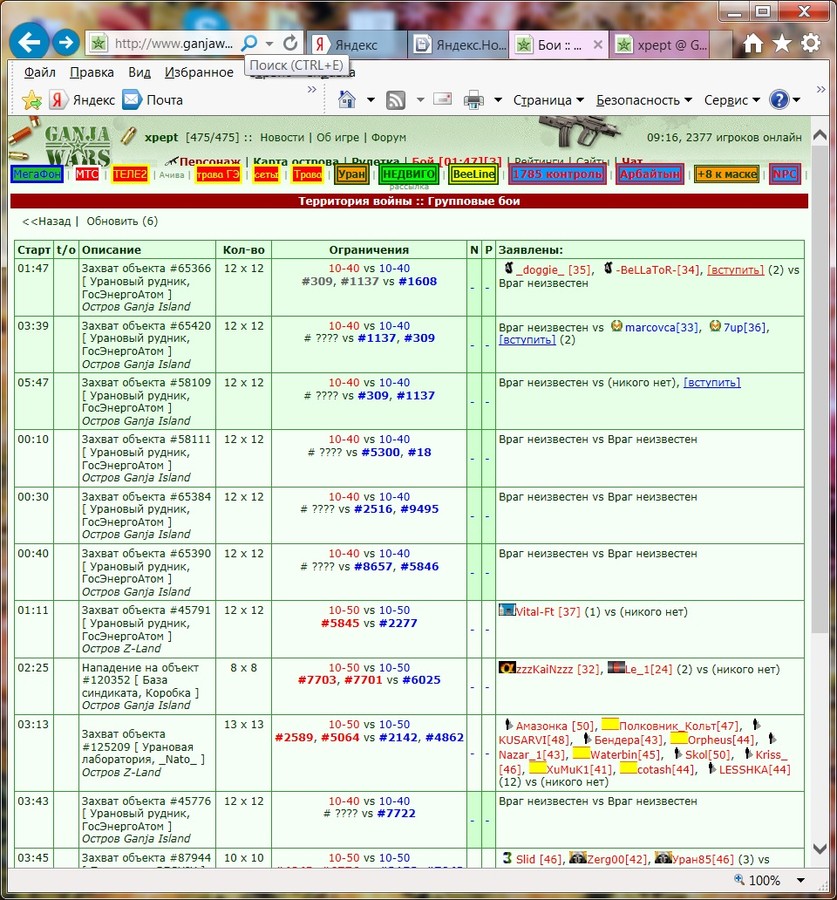The height and width of the screenshot is (900, 837).
Task: Open the Tools gear icon
Action: point(810,42)
